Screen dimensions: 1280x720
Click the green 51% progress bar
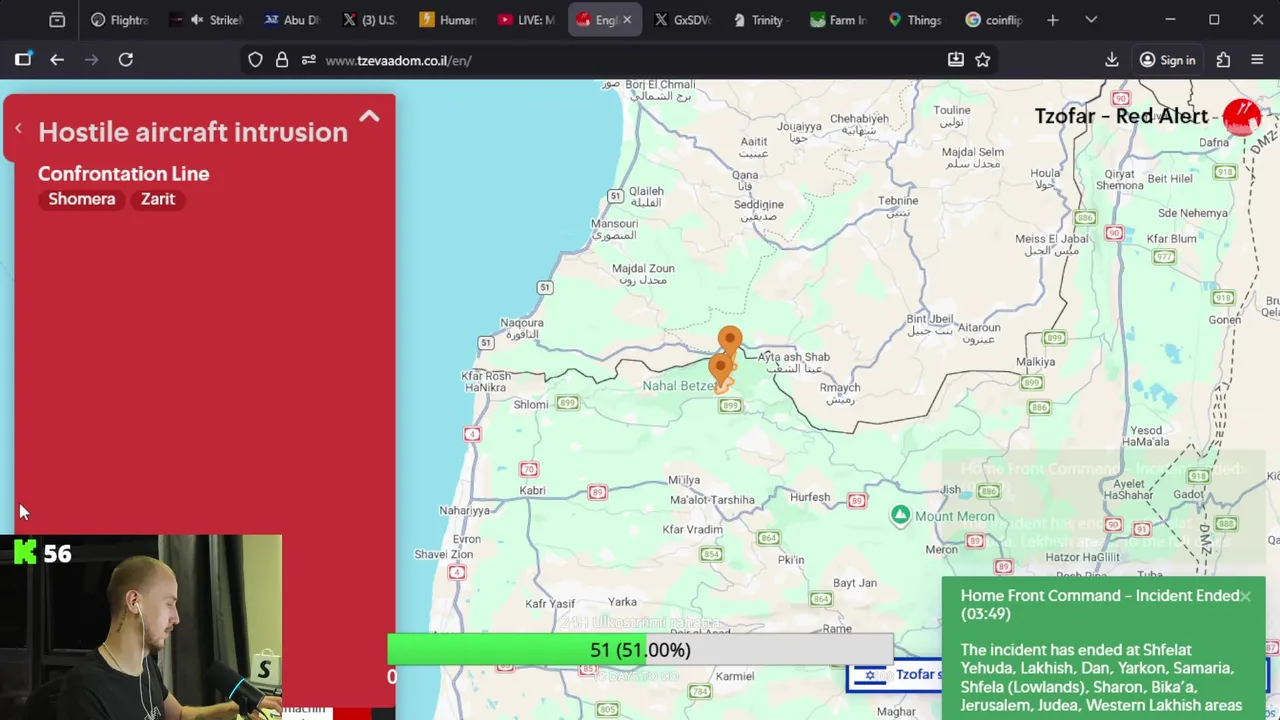tap(640, 650)
